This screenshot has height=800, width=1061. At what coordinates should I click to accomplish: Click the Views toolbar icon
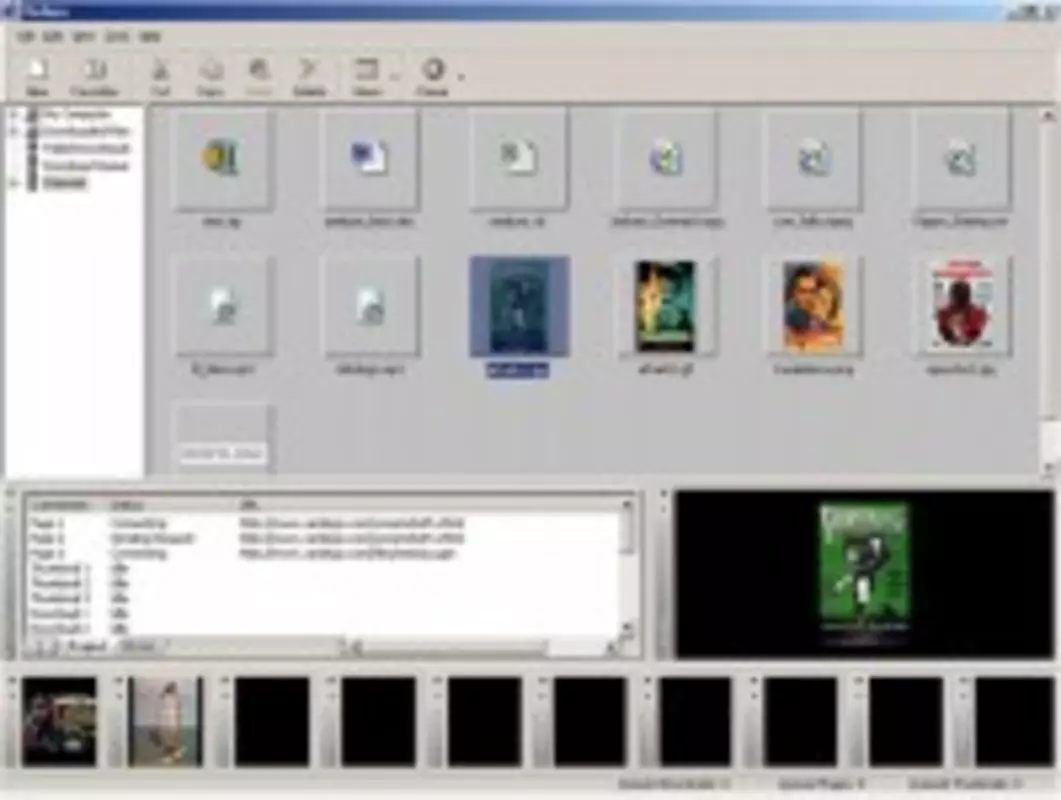click(x=367, y=76)
